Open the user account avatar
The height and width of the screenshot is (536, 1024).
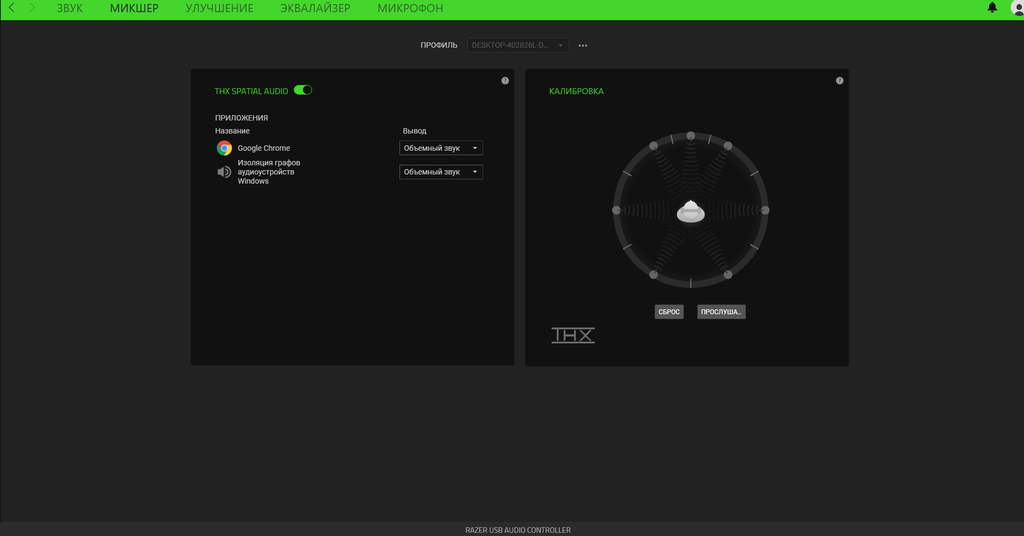[1017, 7]
